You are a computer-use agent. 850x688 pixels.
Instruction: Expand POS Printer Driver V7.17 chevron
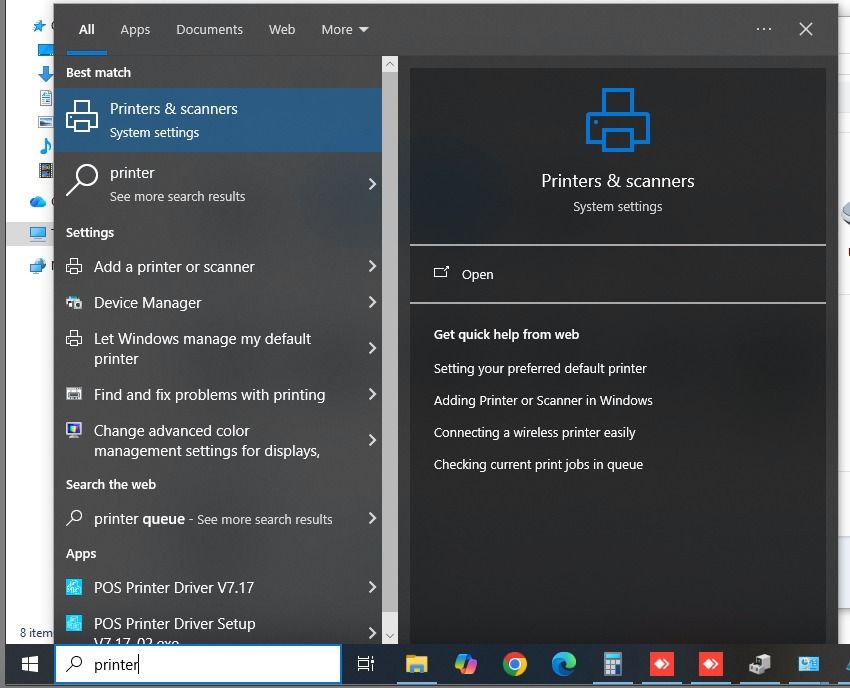[372, 587]
